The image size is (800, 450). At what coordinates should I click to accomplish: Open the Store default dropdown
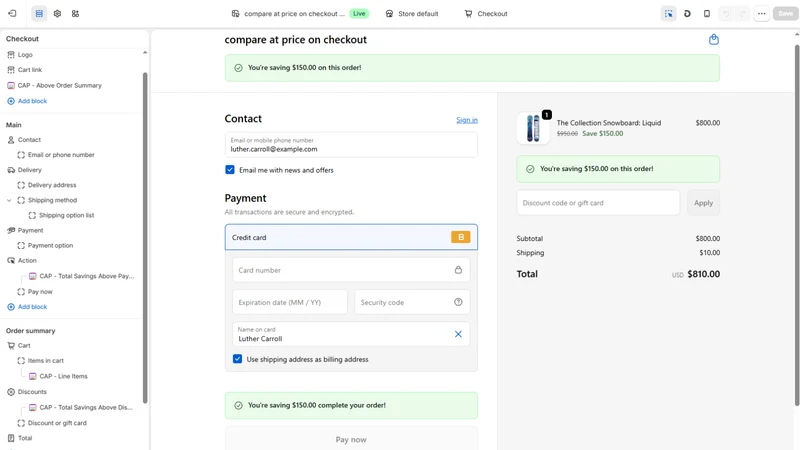point(412,14)
